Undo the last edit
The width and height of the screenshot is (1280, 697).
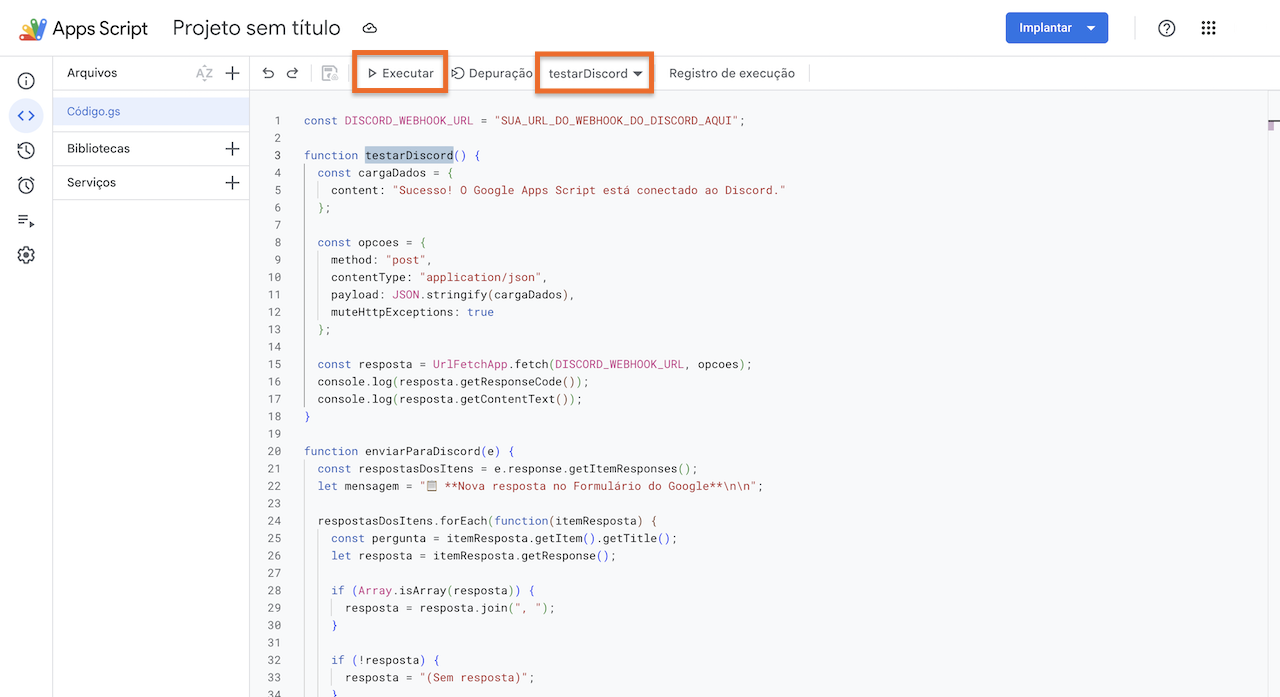coord(268,73)
